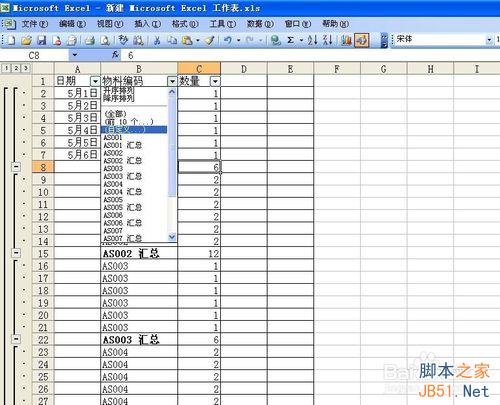Toggle the highlighted Drawing toolbar icon
The width and height of the screenshot is (500, 405).
pos(362,40)
